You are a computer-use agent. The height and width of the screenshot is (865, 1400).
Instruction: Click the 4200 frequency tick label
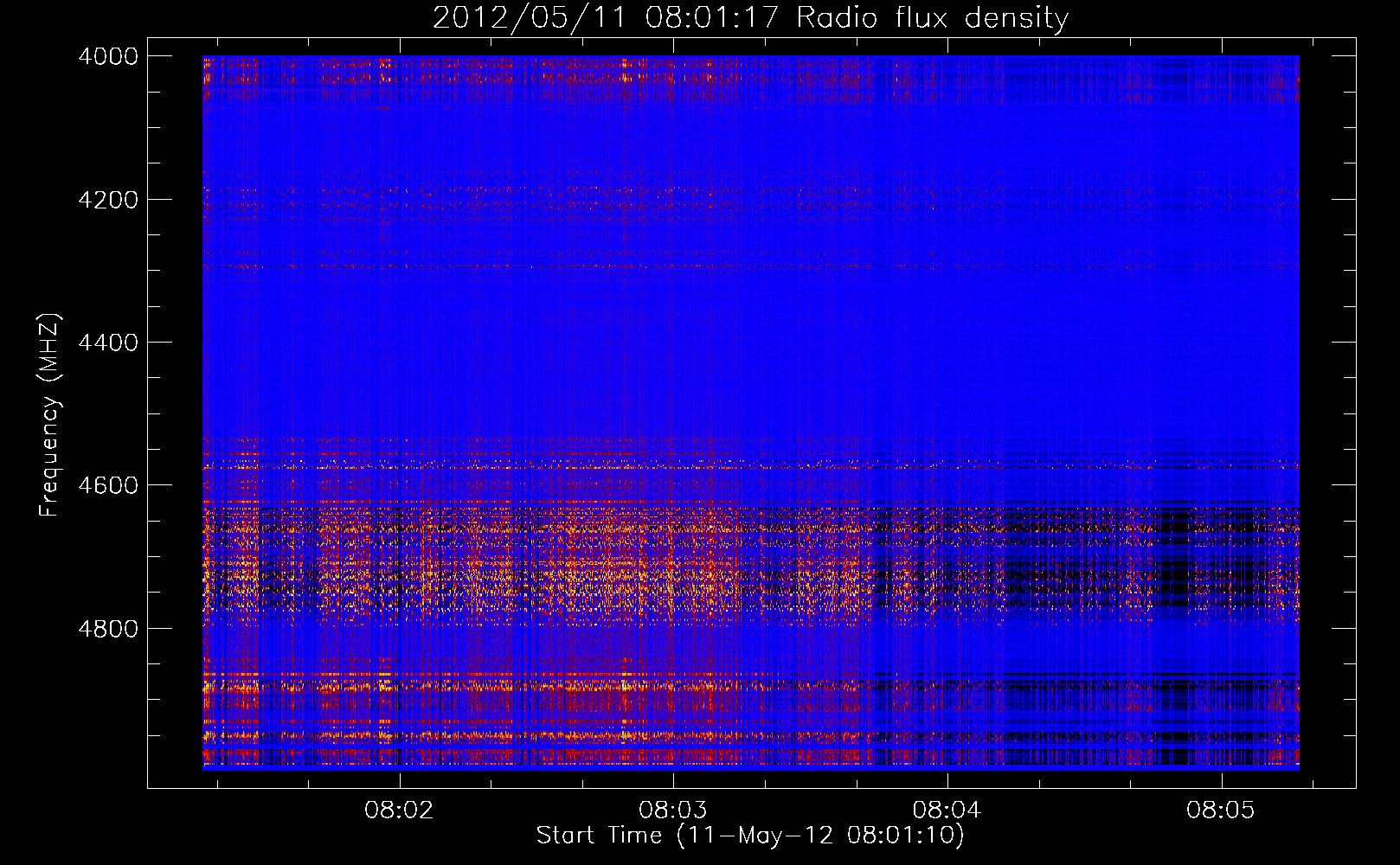108,200
